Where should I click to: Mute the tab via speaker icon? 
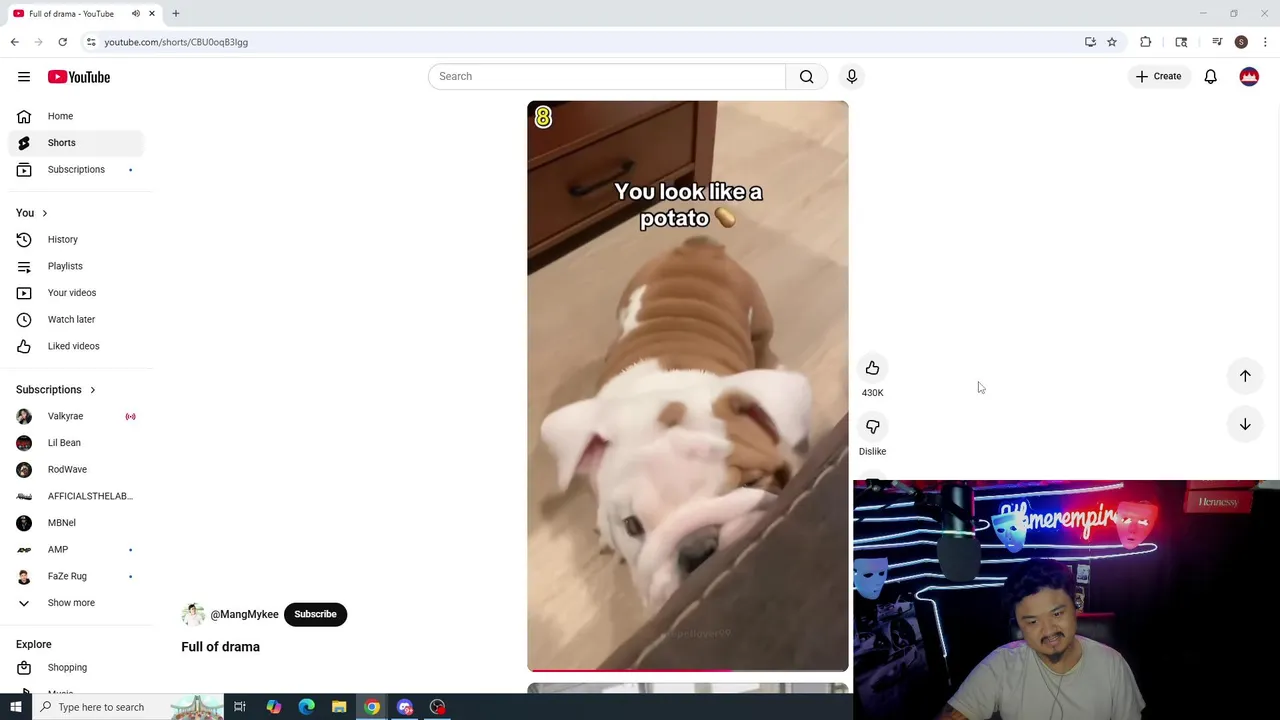pyautogui.click(x=135, y=14)
